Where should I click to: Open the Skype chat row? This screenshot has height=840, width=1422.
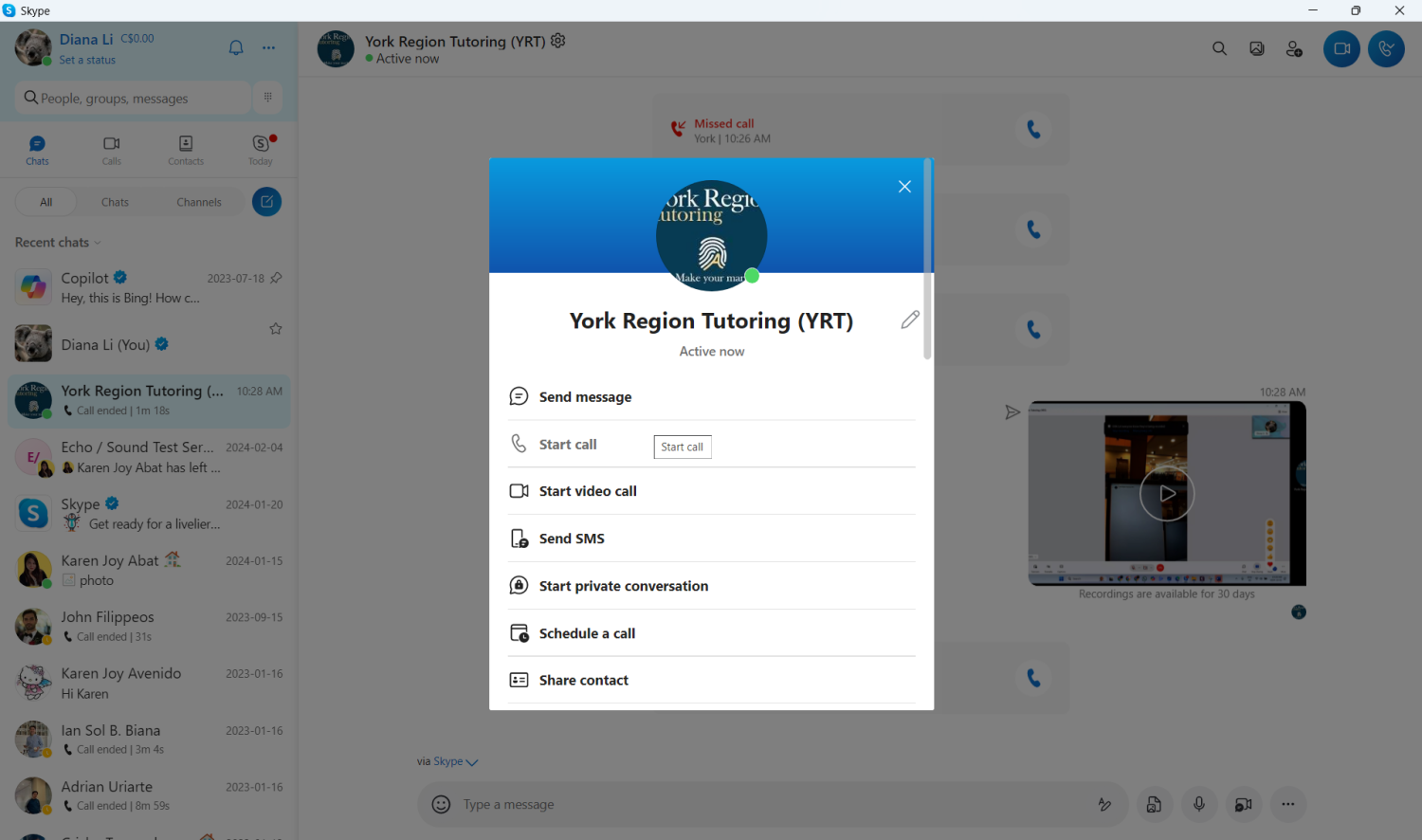pyautogui.click(x=149, y=514)
